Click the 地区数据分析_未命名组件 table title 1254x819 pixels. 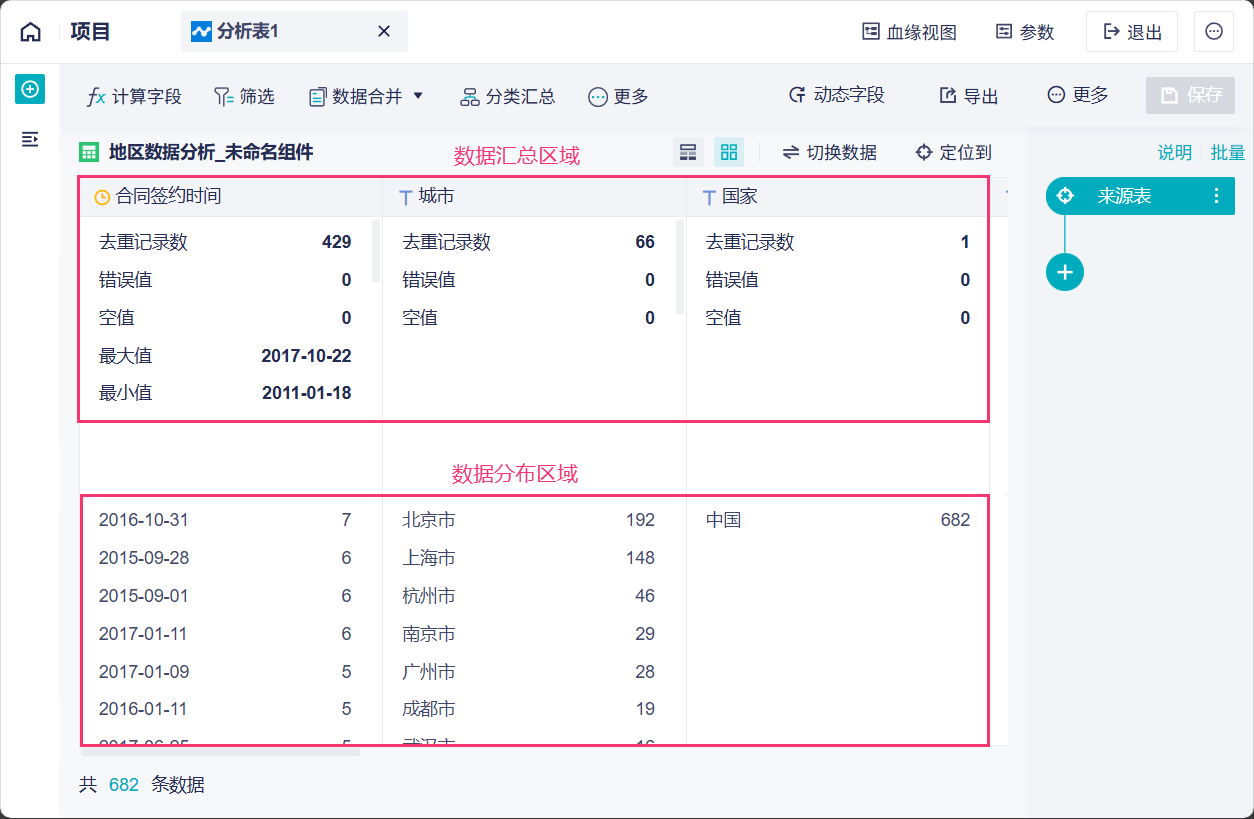pos(211,152)
